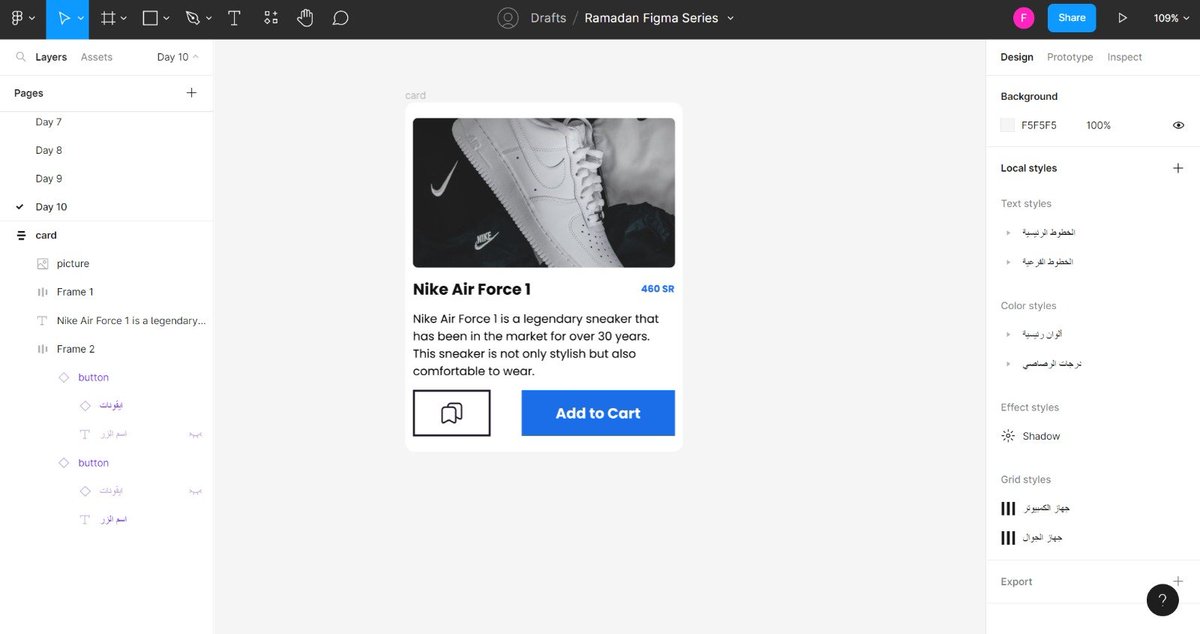Expand الوان رئيسية color style group
This screenshot has height=634, width=1200.
[1009, 334]
